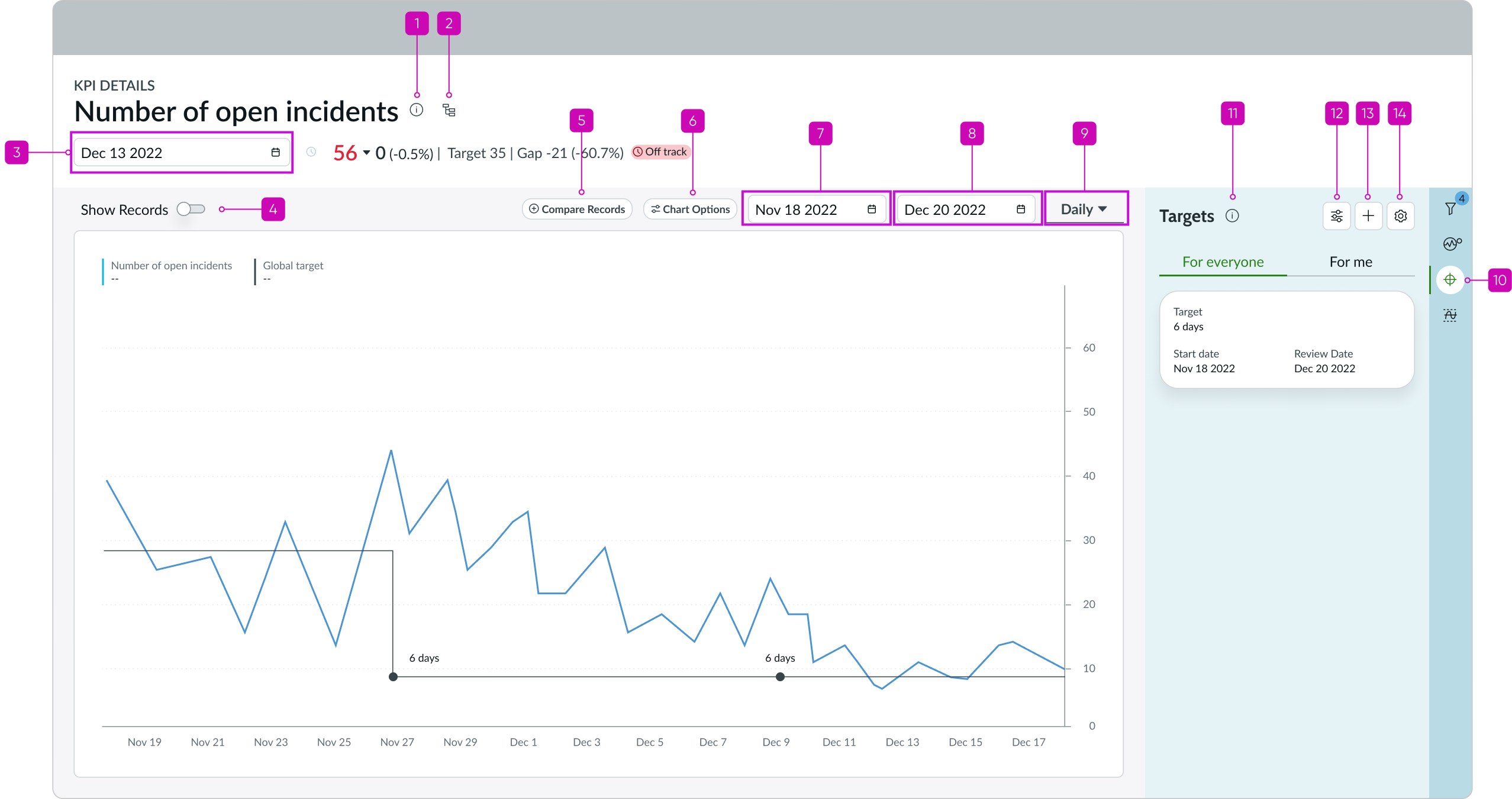Screen dimensions: 1512x799
Task: Open the filter panel with 4 active filters
Action: click(x=1450, y=208)
